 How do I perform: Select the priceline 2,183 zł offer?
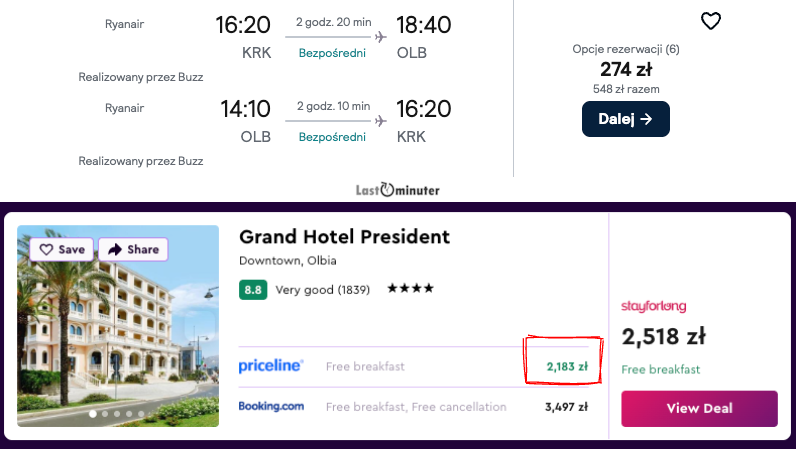pos(566,366)
